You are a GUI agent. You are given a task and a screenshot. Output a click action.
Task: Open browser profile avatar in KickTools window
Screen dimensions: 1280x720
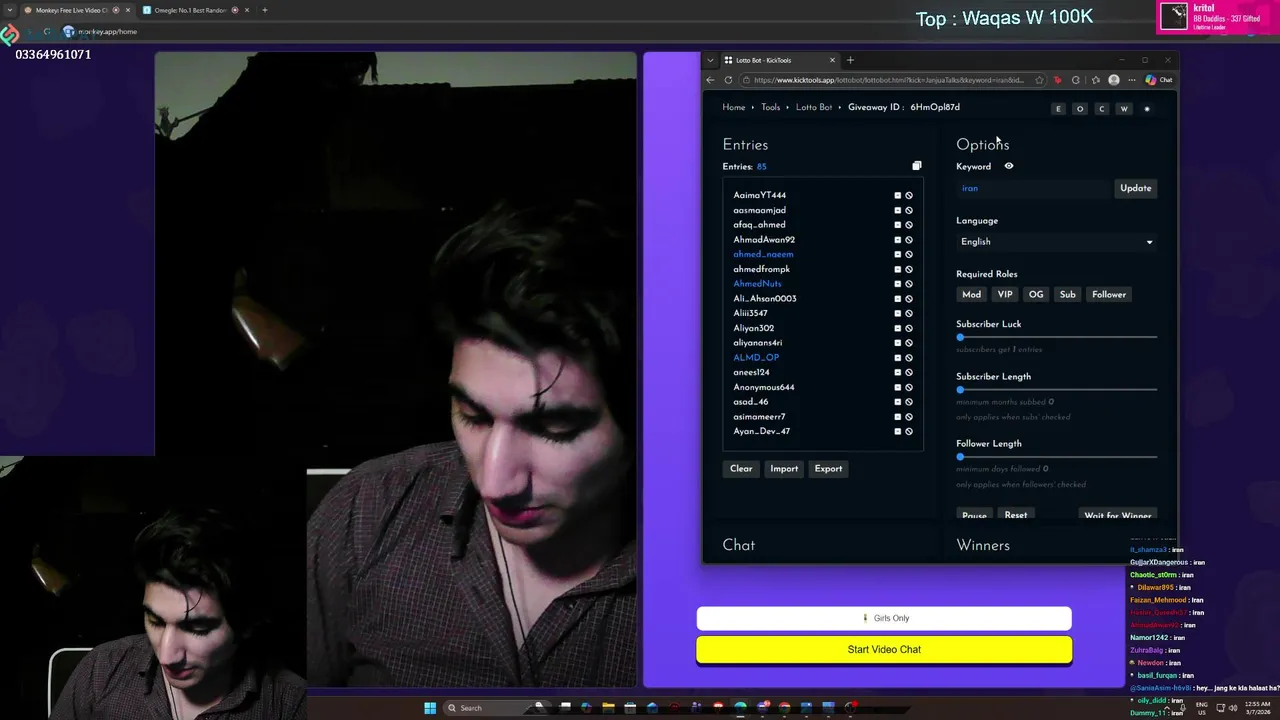[x=1114, y=80]
